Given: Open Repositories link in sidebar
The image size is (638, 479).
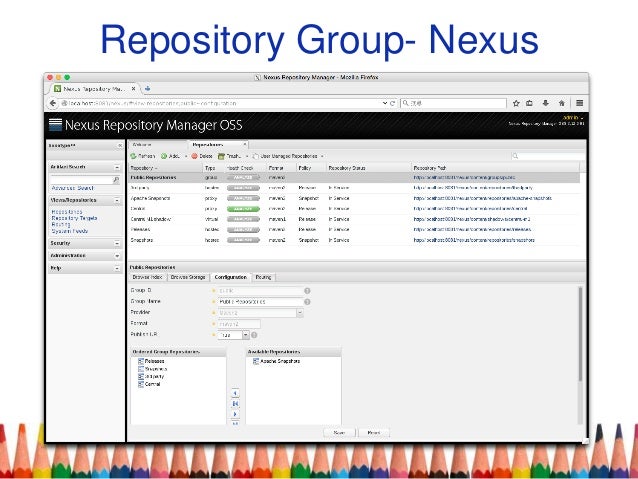Looking at the screenshot, I should click(67, 212).
